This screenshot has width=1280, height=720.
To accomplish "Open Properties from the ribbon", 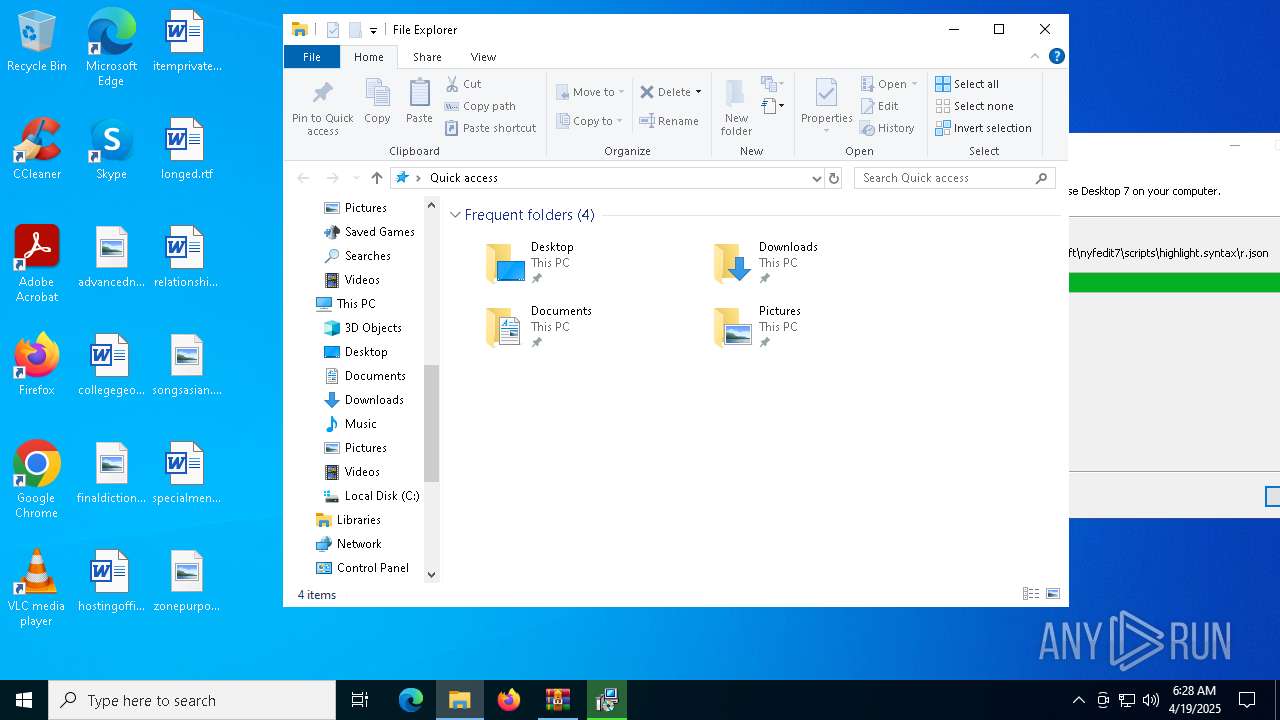I will (x=826, y=105).
